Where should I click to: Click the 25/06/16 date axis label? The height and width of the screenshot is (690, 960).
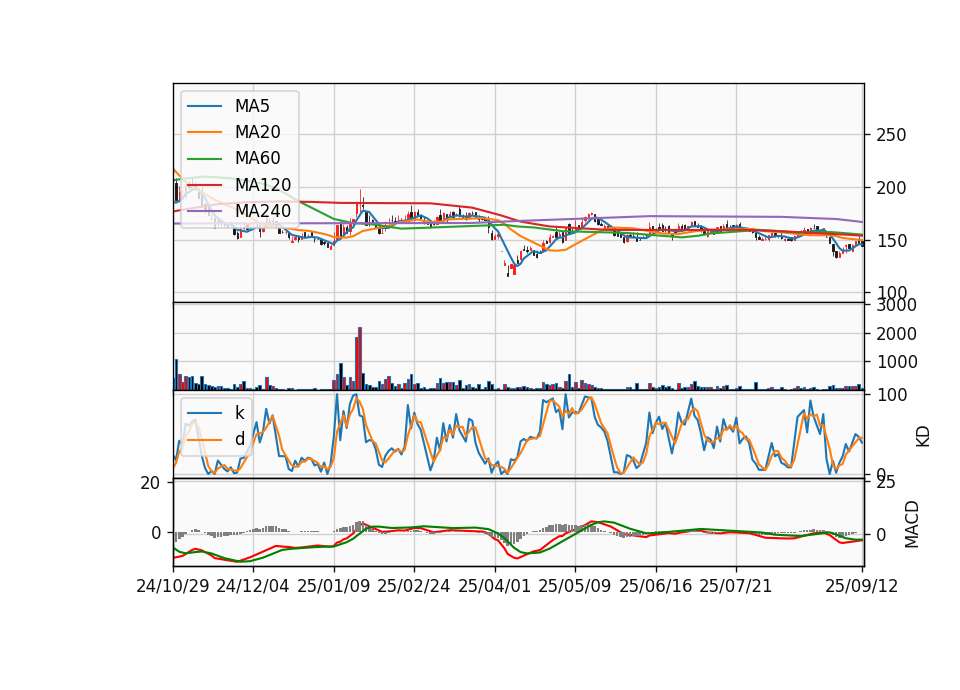tap(656, 586)
